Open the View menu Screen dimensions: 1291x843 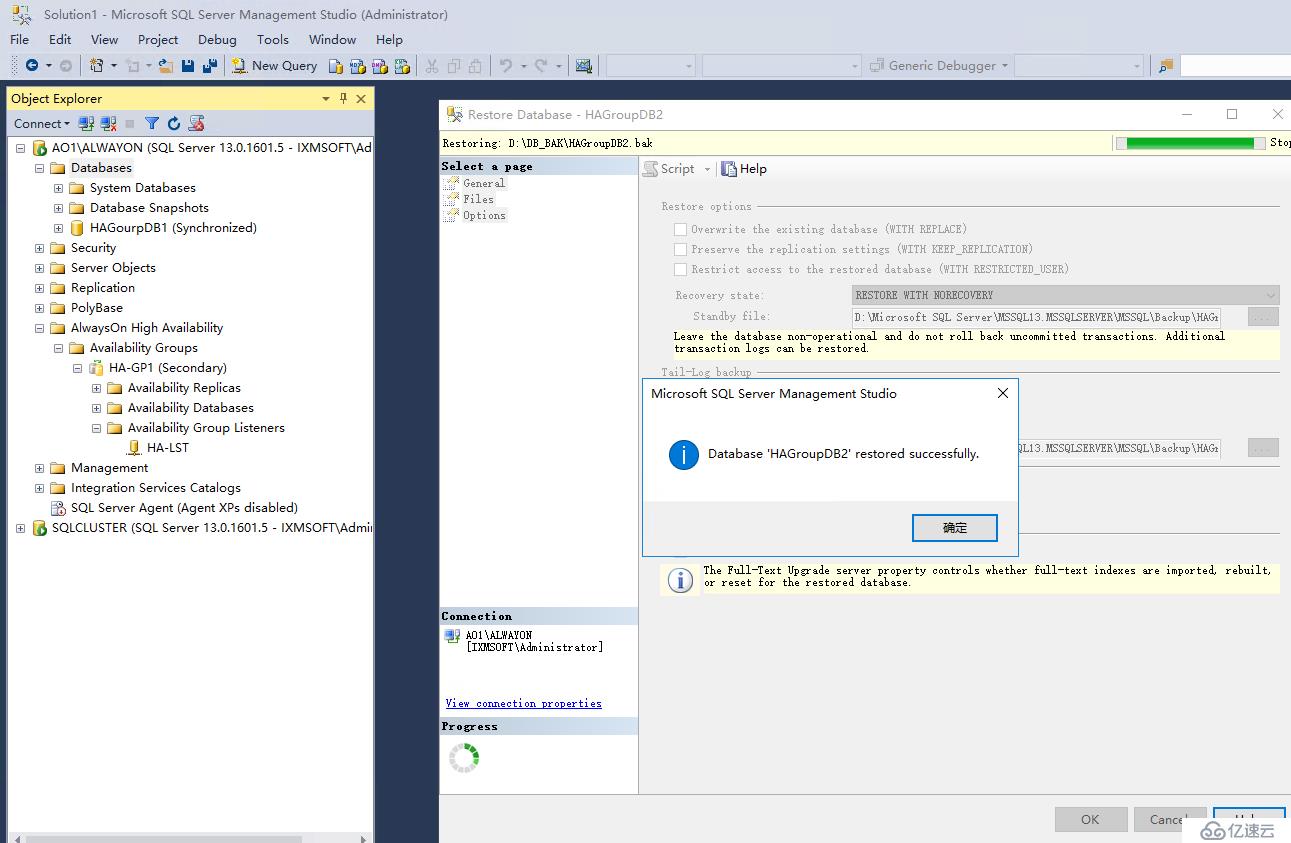[x=104, y=40]
